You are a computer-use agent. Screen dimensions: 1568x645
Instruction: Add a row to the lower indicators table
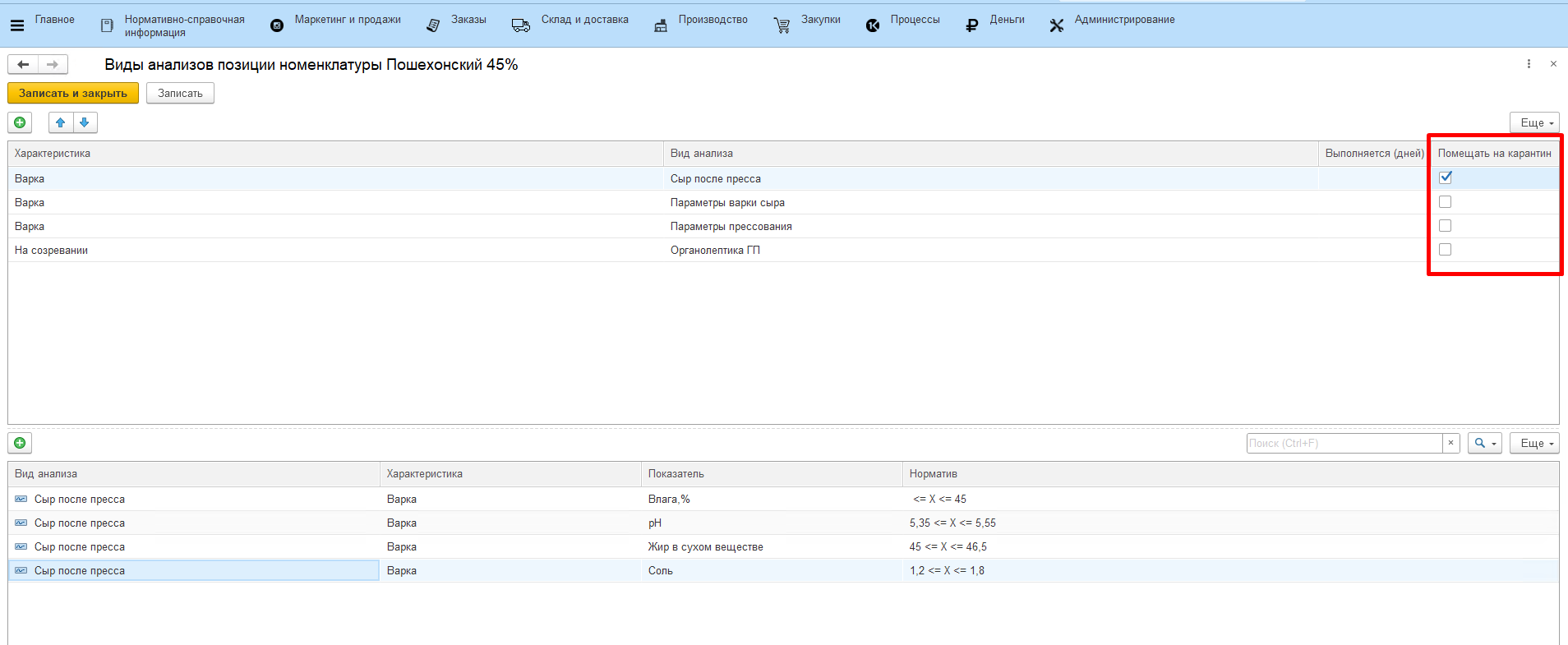click(x=20, y=443)
